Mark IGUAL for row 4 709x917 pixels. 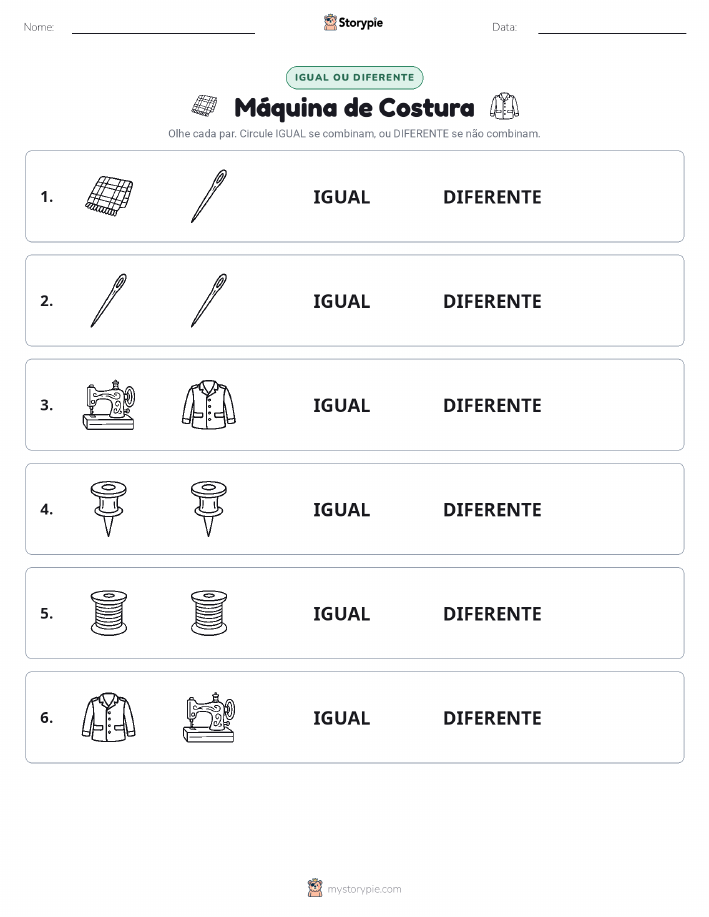click(x=342, y=509)
